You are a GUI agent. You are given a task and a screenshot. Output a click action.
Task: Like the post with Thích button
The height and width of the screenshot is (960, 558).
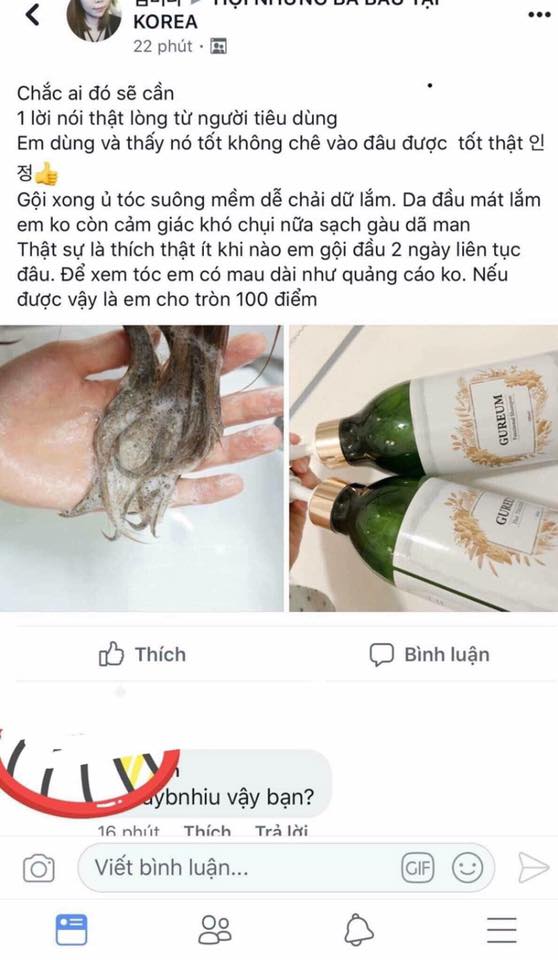[x=142, y=654]
